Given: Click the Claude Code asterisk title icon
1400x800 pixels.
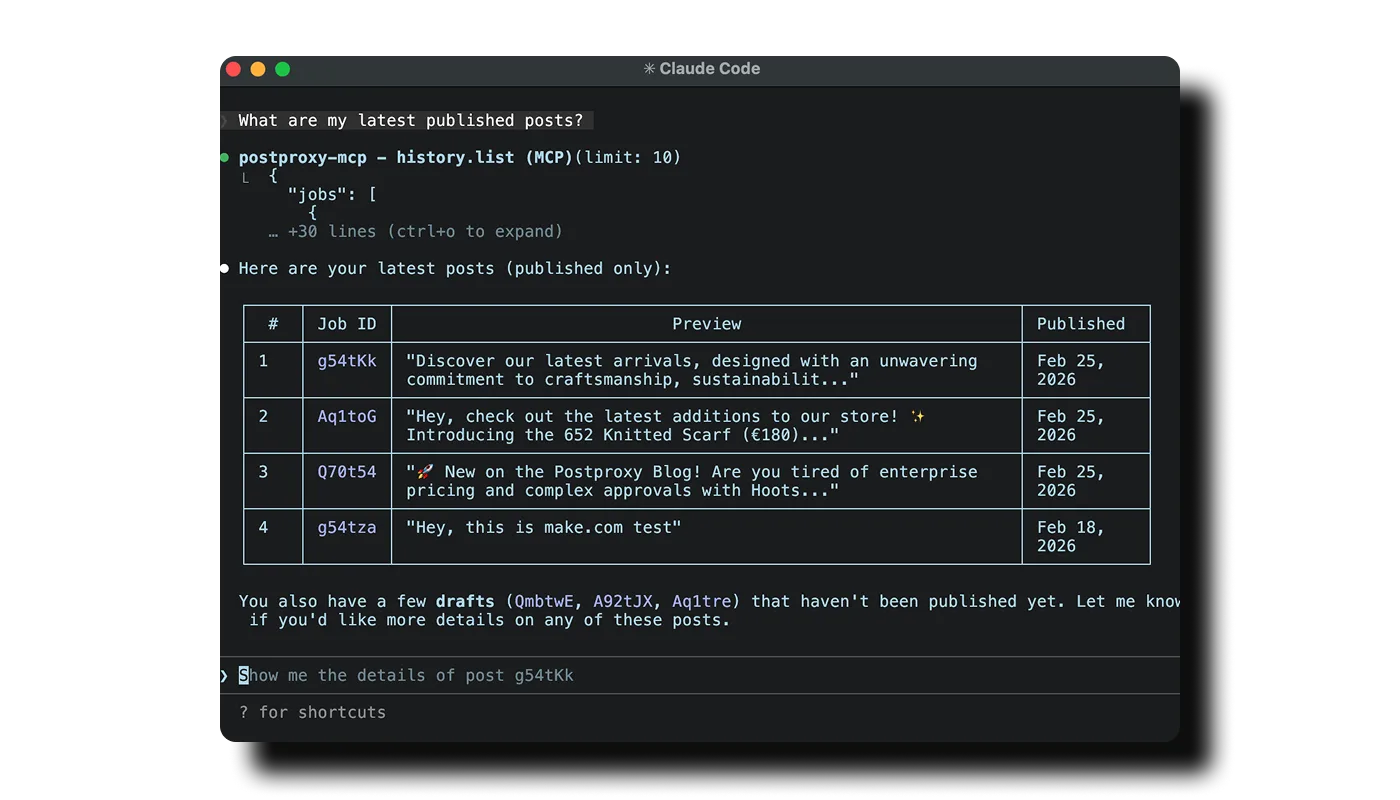Looking at the screenshot, I should click(649, 69).
